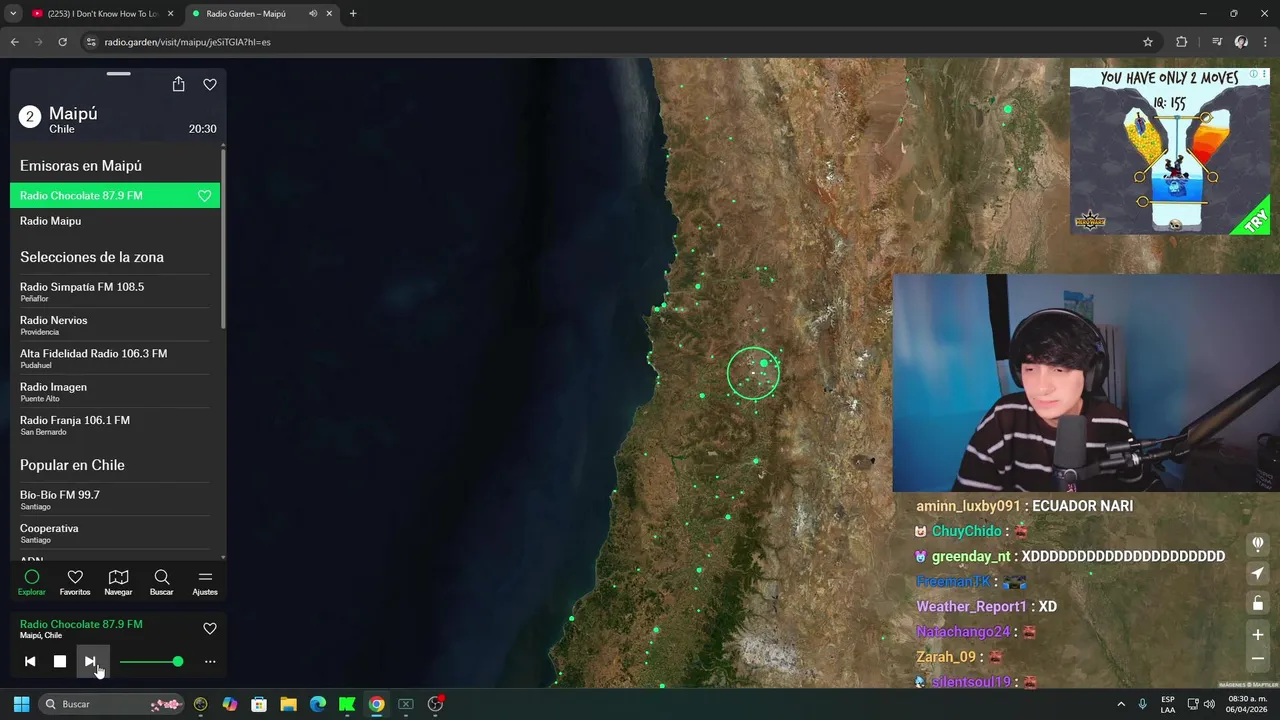Open the Navegar tab
1280x720 pixels.
118,583
